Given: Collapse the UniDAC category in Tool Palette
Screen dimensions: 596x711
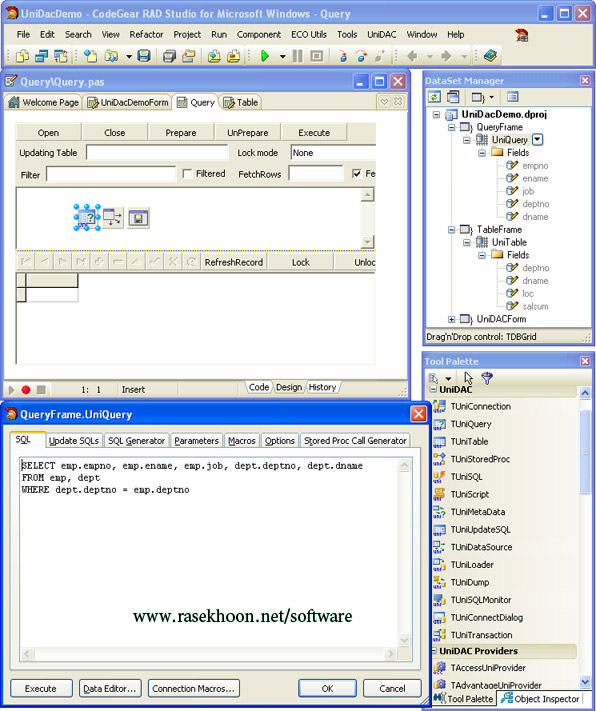Looking at the screenshot, I should (x=433, y=390).
